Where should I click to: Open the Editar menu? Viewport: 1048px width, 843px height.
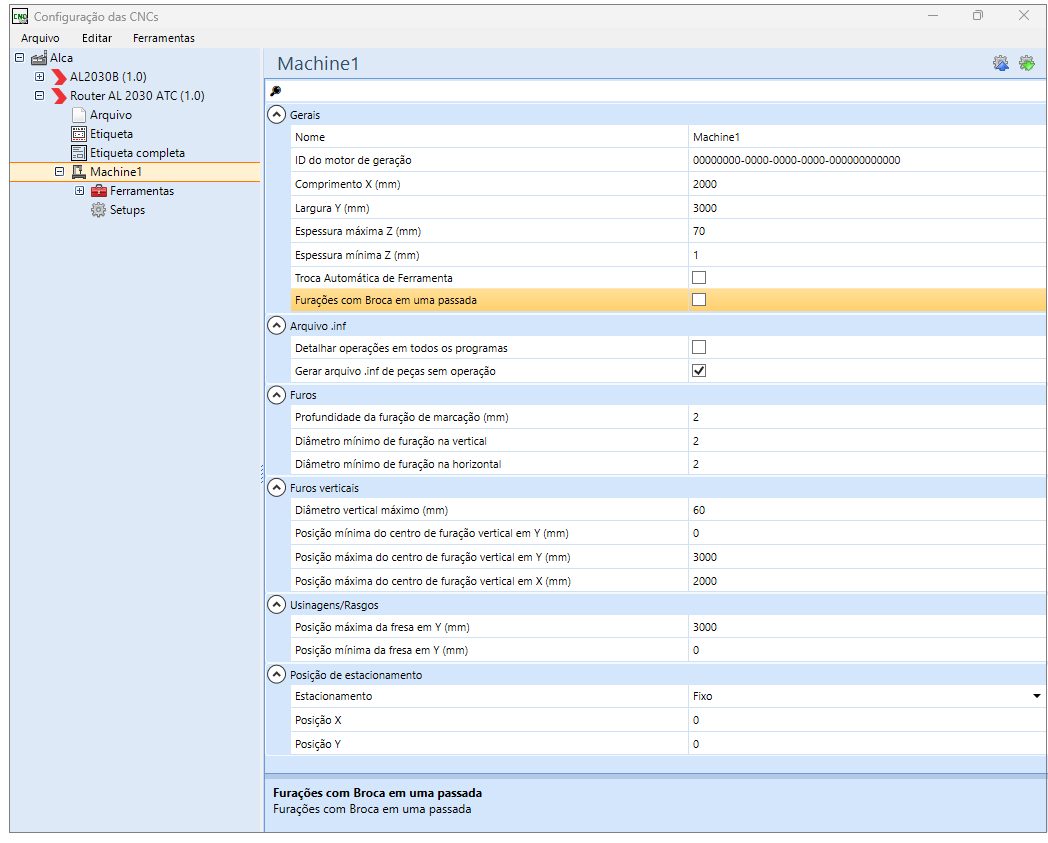pyautogui.click(x=97, y=38)
